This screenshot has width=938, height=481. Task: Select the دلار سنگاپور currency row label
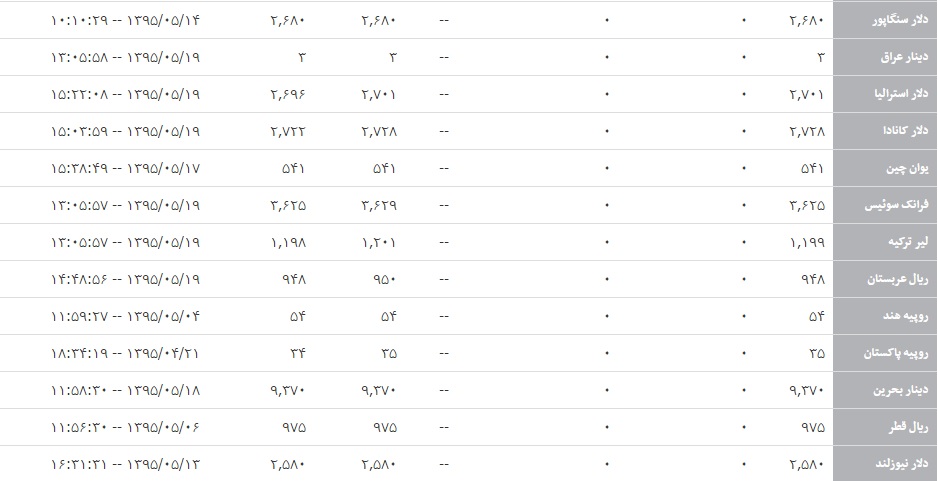901,20
